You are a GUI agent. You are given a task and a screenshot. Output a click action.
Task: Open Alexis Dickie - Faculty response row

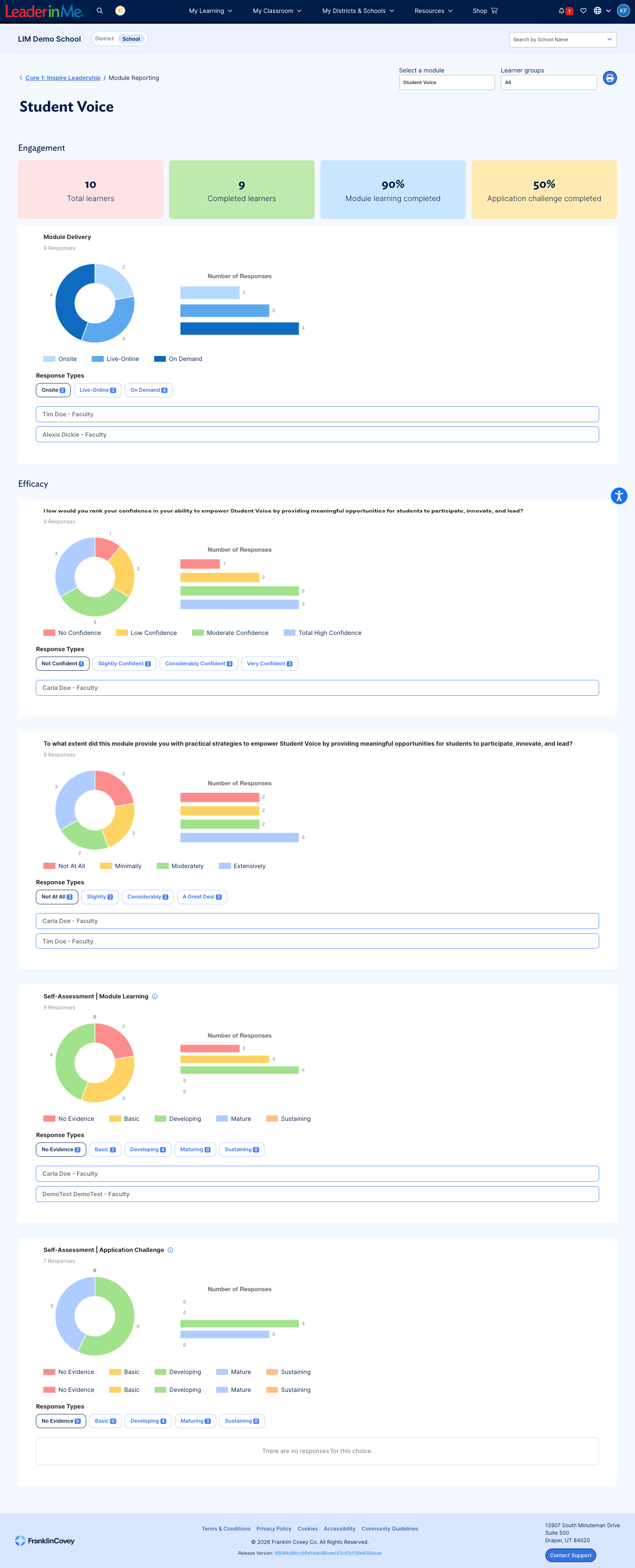[x=317, y=435]
